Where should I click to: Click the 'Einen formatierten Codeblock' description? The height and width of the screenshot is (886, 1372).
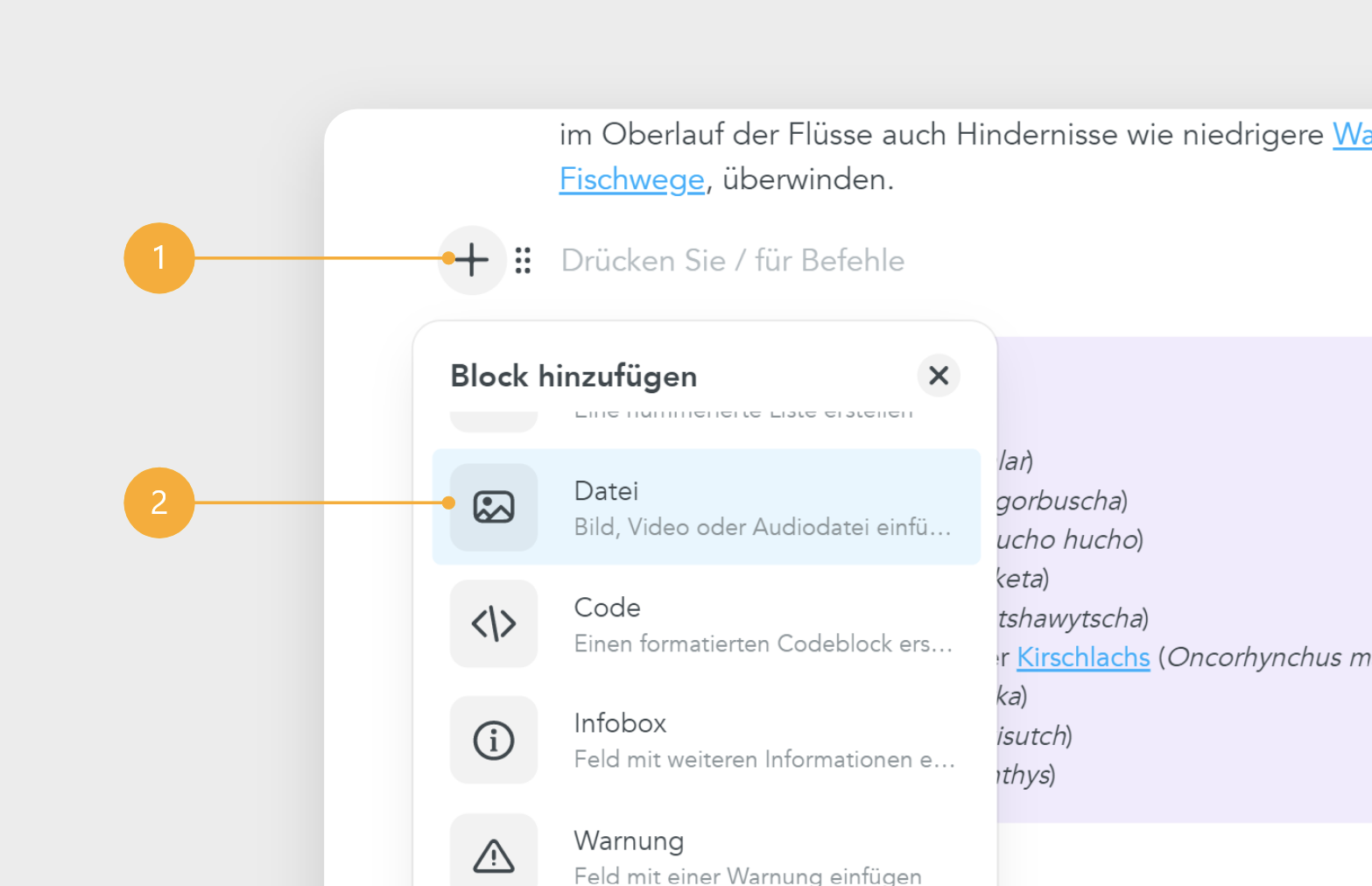[x=763, y=643]
